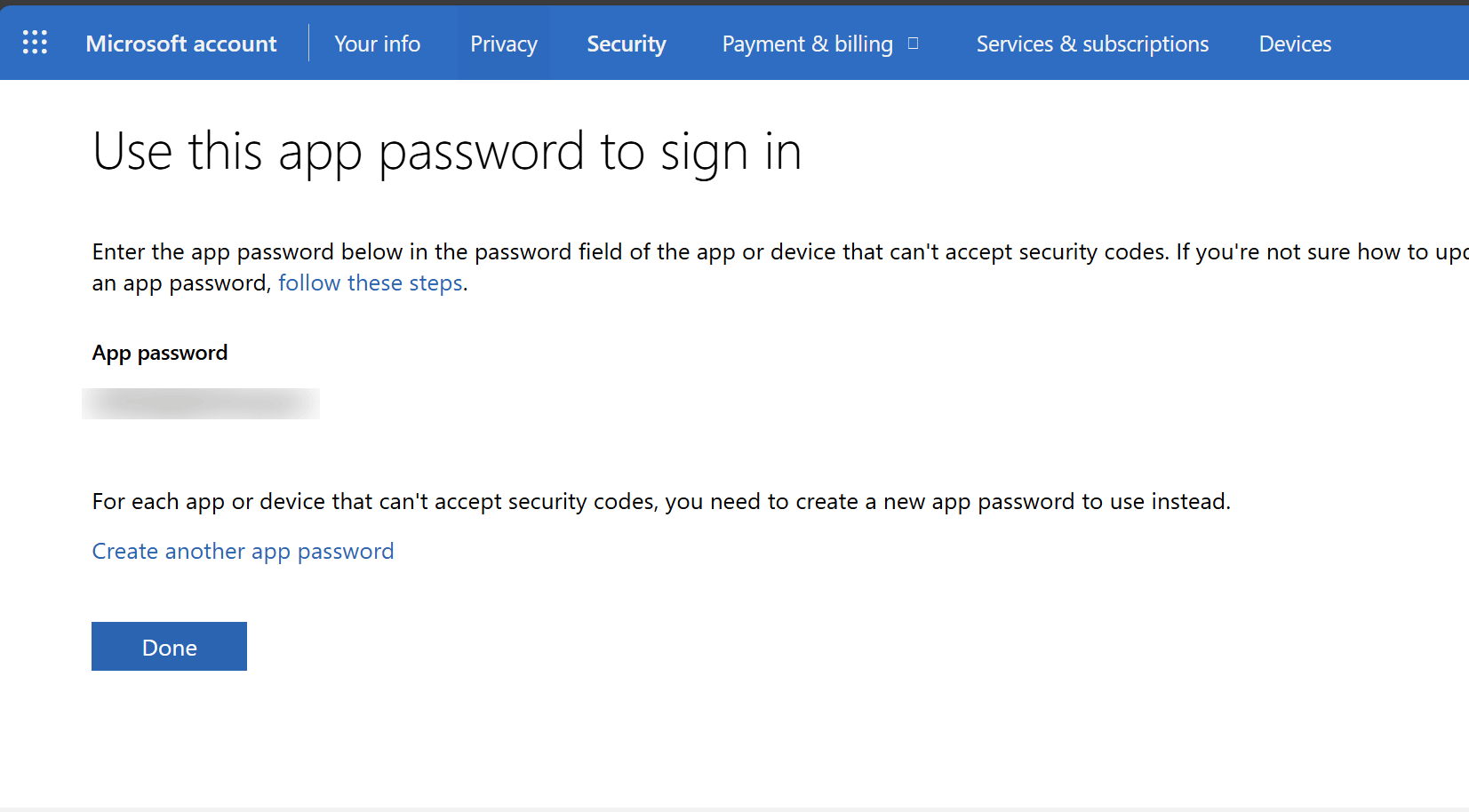This screenshot has width=1469, height=812.
Task: Click the blurred app password value
Action: (x=201, y=403)
